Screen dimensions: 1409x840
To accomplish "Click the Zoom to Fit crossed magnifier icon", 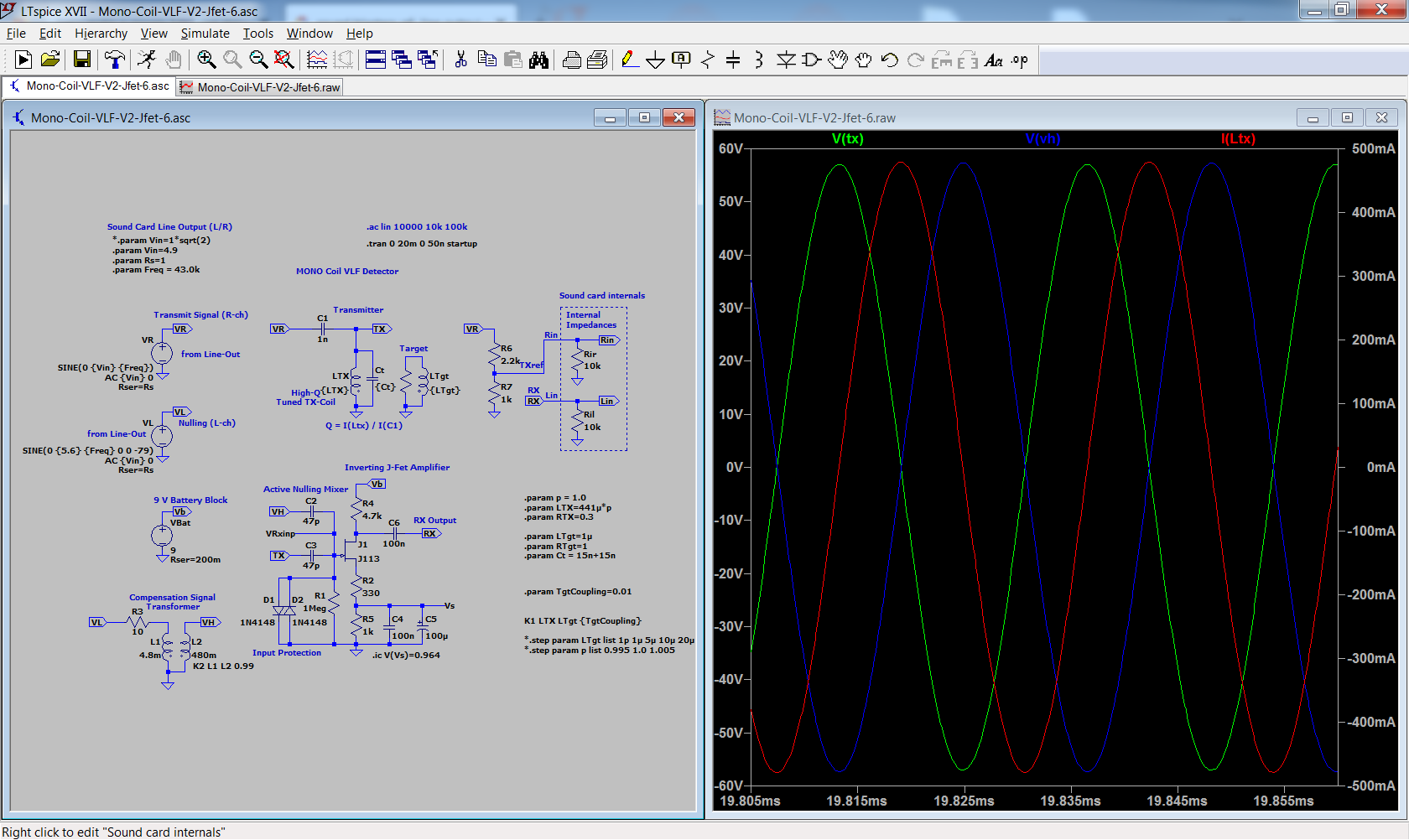I will 284,60.
